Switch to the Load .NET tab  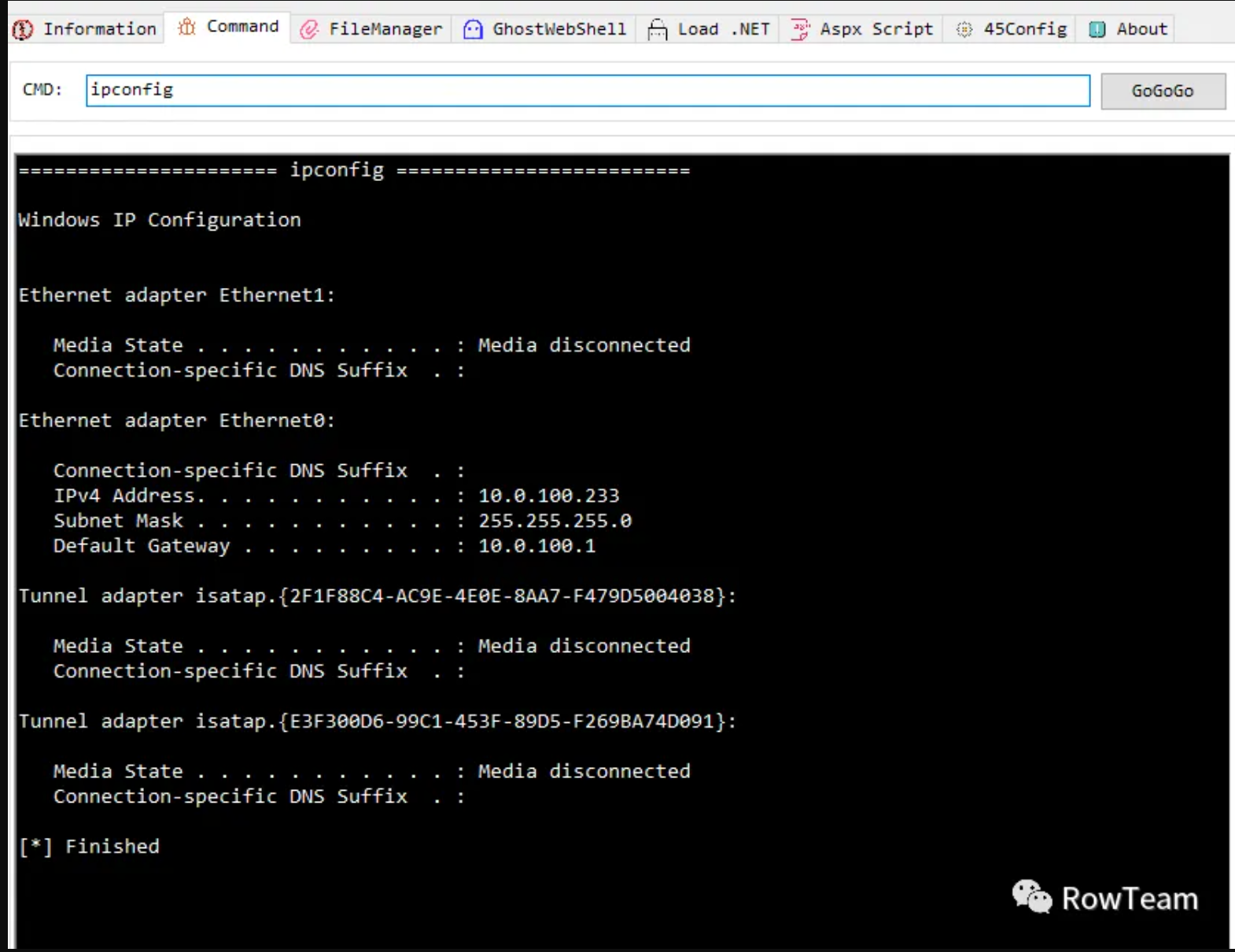(708, 29)
